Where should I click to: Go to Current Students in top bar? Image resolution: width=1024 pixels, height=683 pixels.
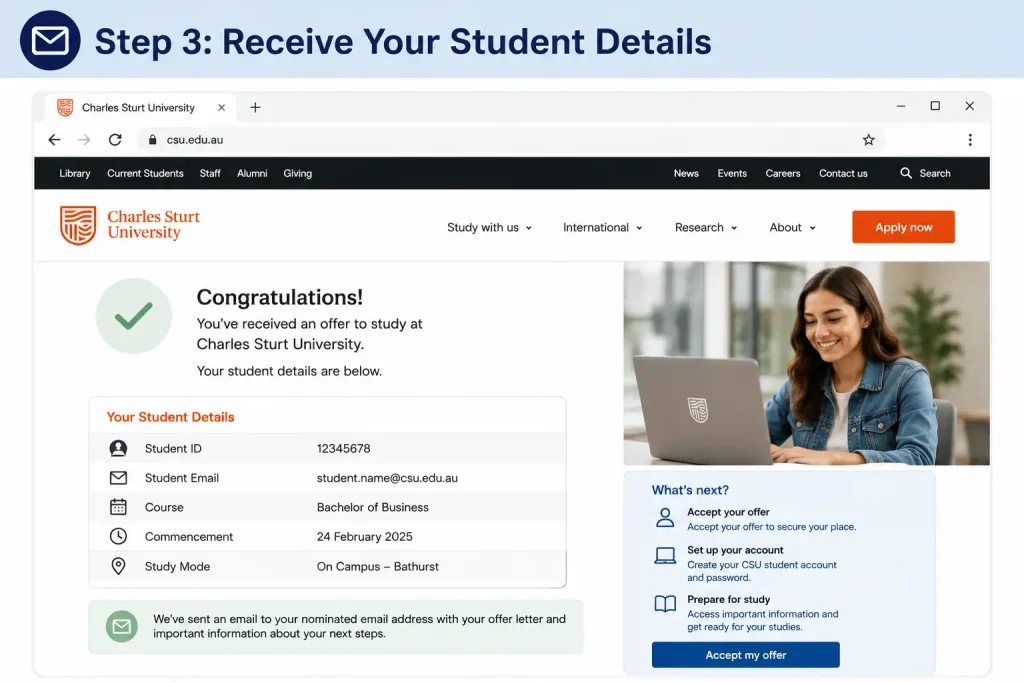coord(145,173)
